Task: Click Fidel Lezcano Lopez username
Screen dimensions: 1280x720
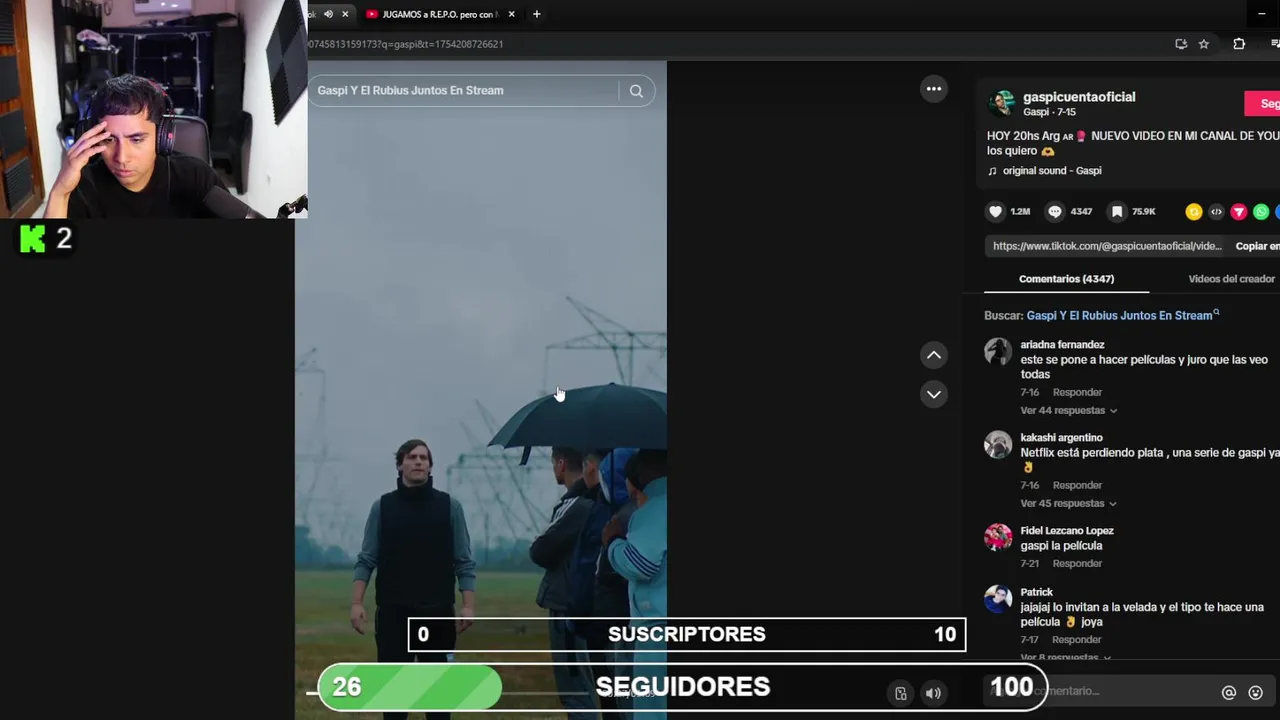Action: click(1067, 530)
